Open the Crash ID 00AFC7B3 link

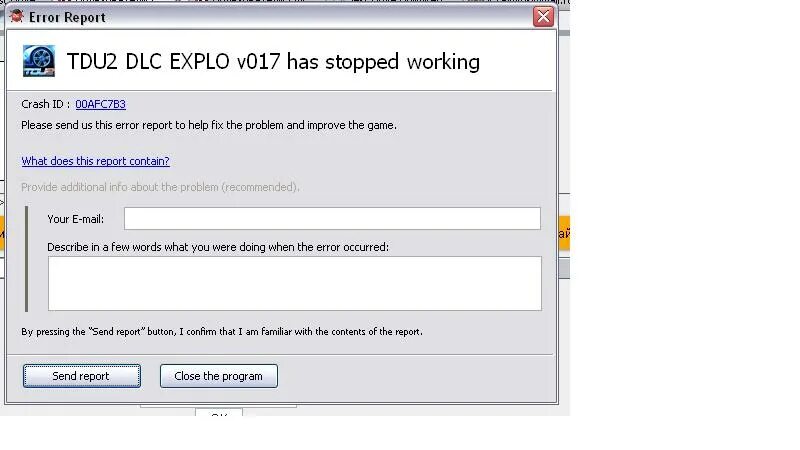[101, 104]
